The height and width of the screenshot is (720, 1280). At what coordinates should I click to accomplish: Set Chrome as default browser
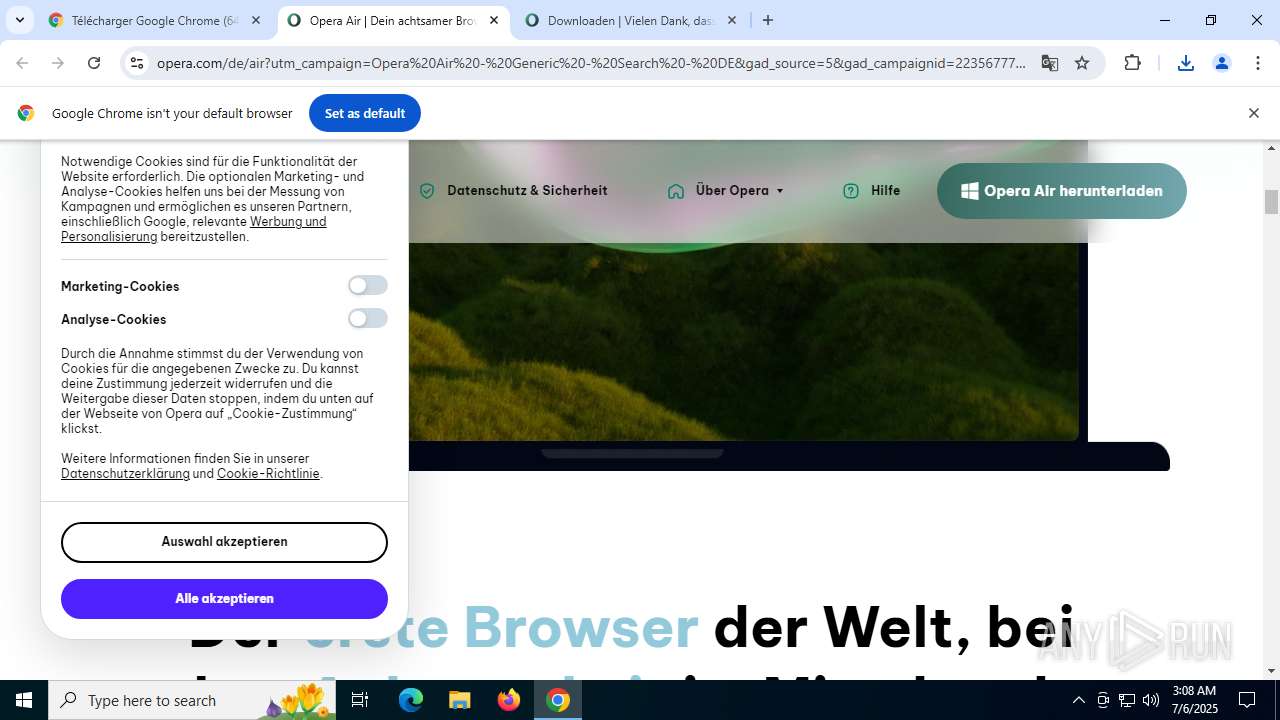365,113
